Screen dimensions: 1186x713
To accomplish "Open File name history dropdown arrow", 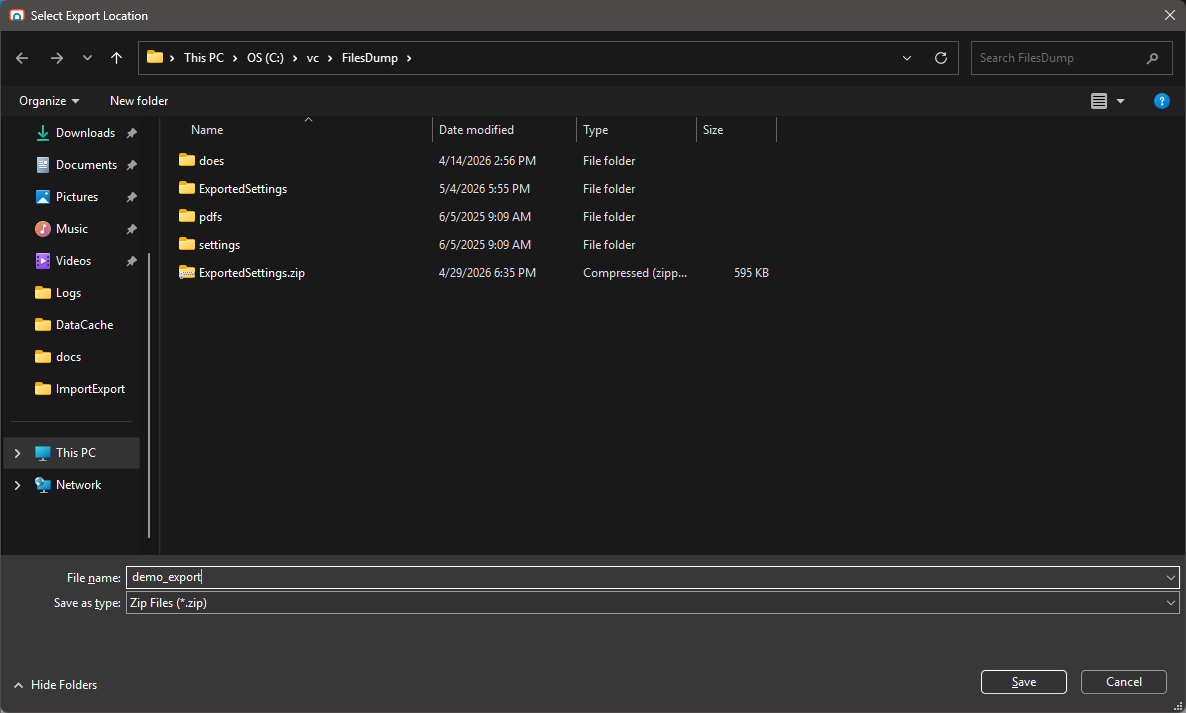I will click(1171, 578).
